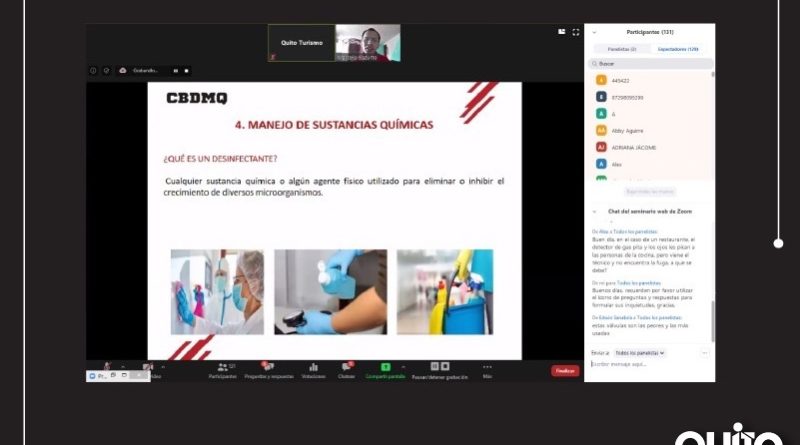Click the chat options ellipsis icon
This screenshot has width=800, height=445.
704,353
